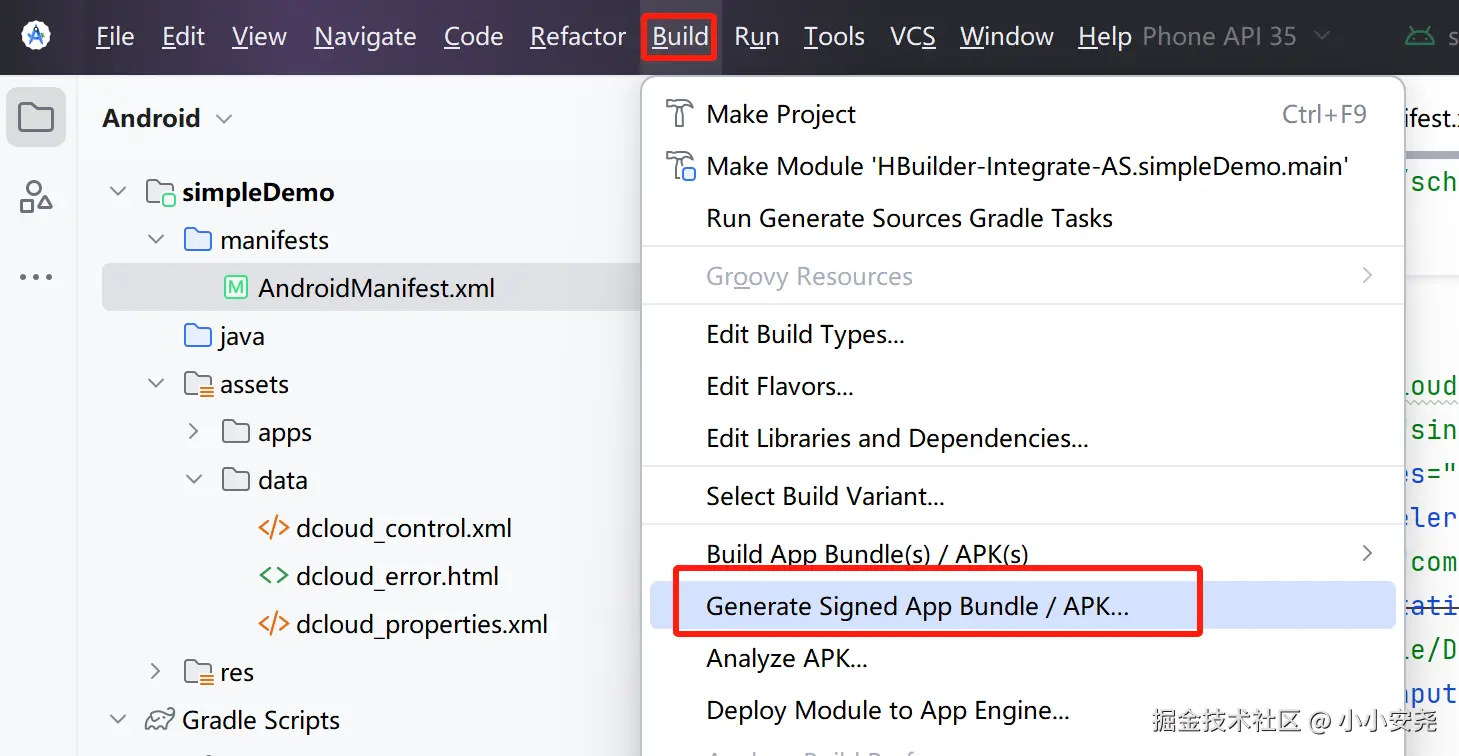Select dcloud_control.xml in the project tree

coord(403,528)
